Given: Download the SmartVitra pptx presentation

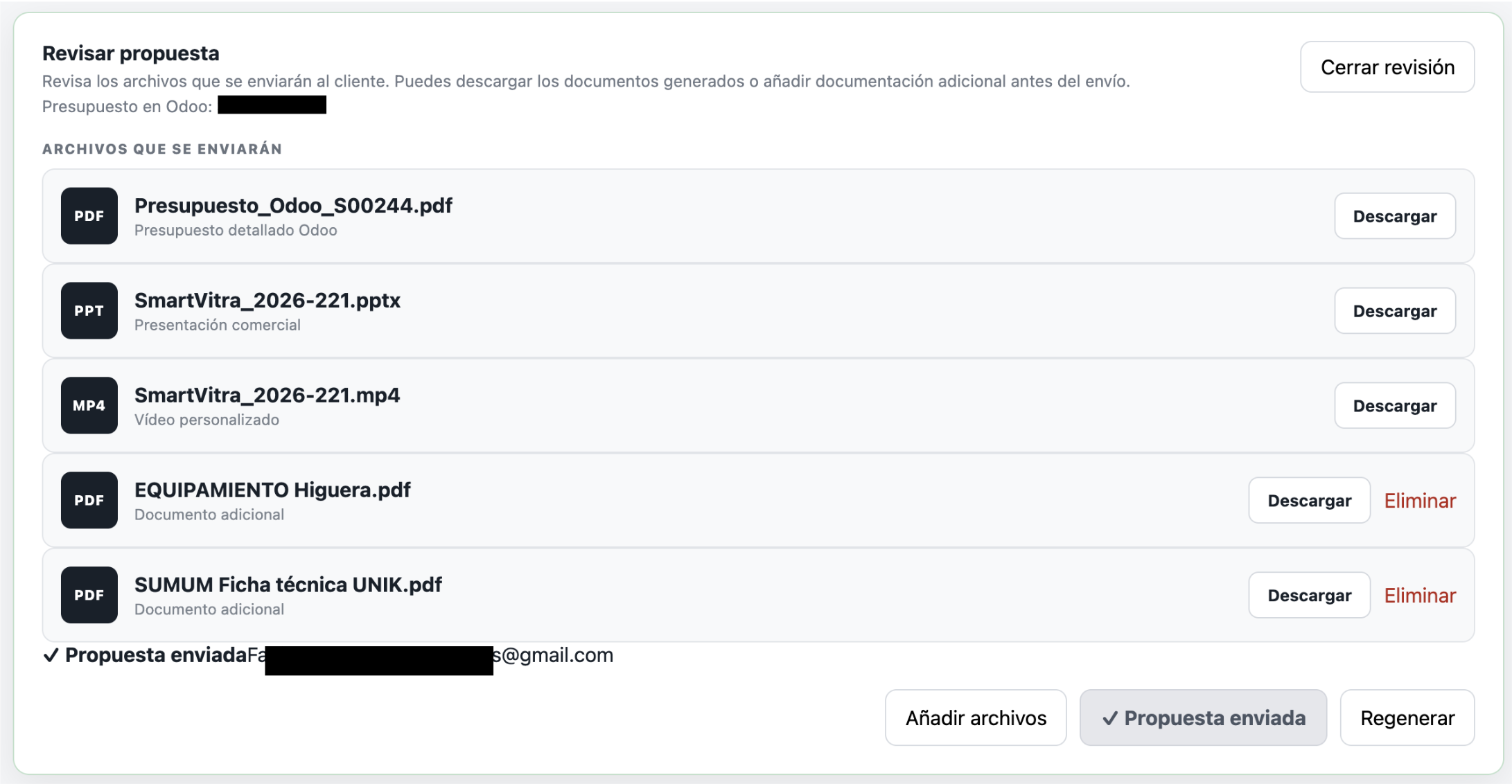Looking at the screenshot, I should click(1395, 311).
